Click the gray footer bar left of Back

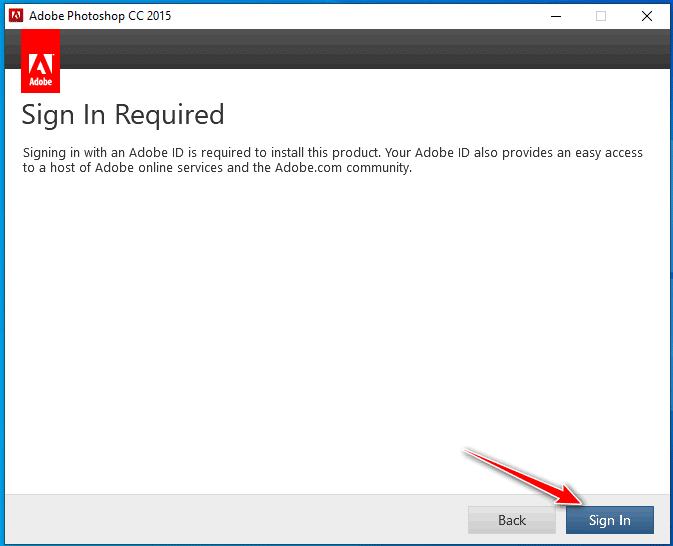click(x=230, y=518)
